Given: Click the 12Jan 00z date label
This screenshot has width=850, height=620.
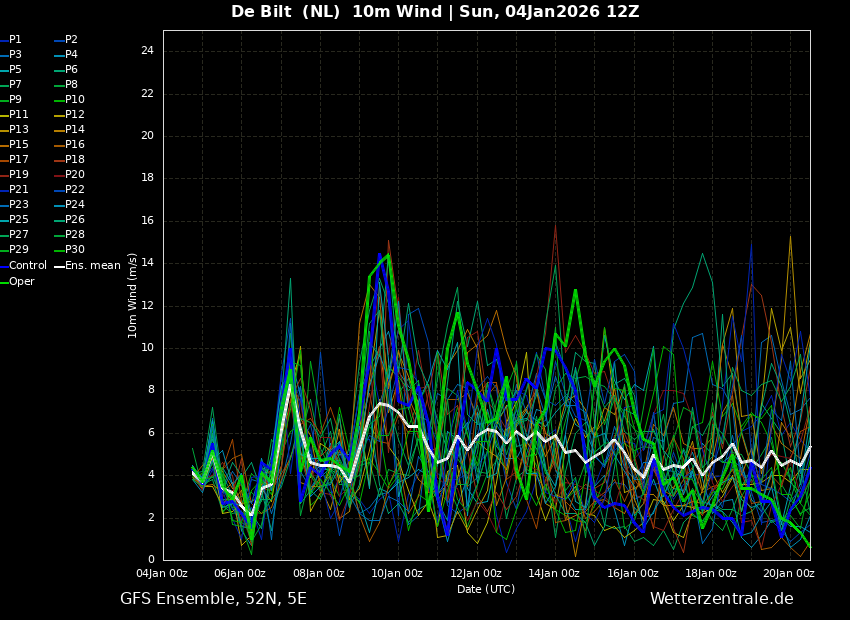Looking at the screenshot, I should [475, 574].
